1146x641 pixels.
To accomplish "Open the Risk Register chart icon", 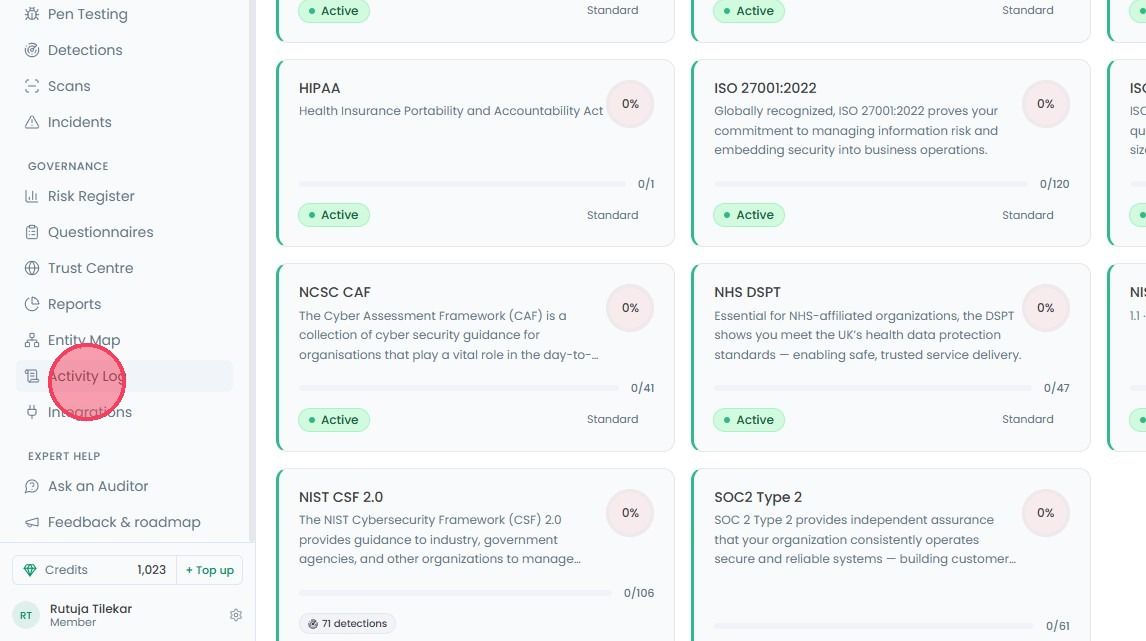I will [31, 196].
